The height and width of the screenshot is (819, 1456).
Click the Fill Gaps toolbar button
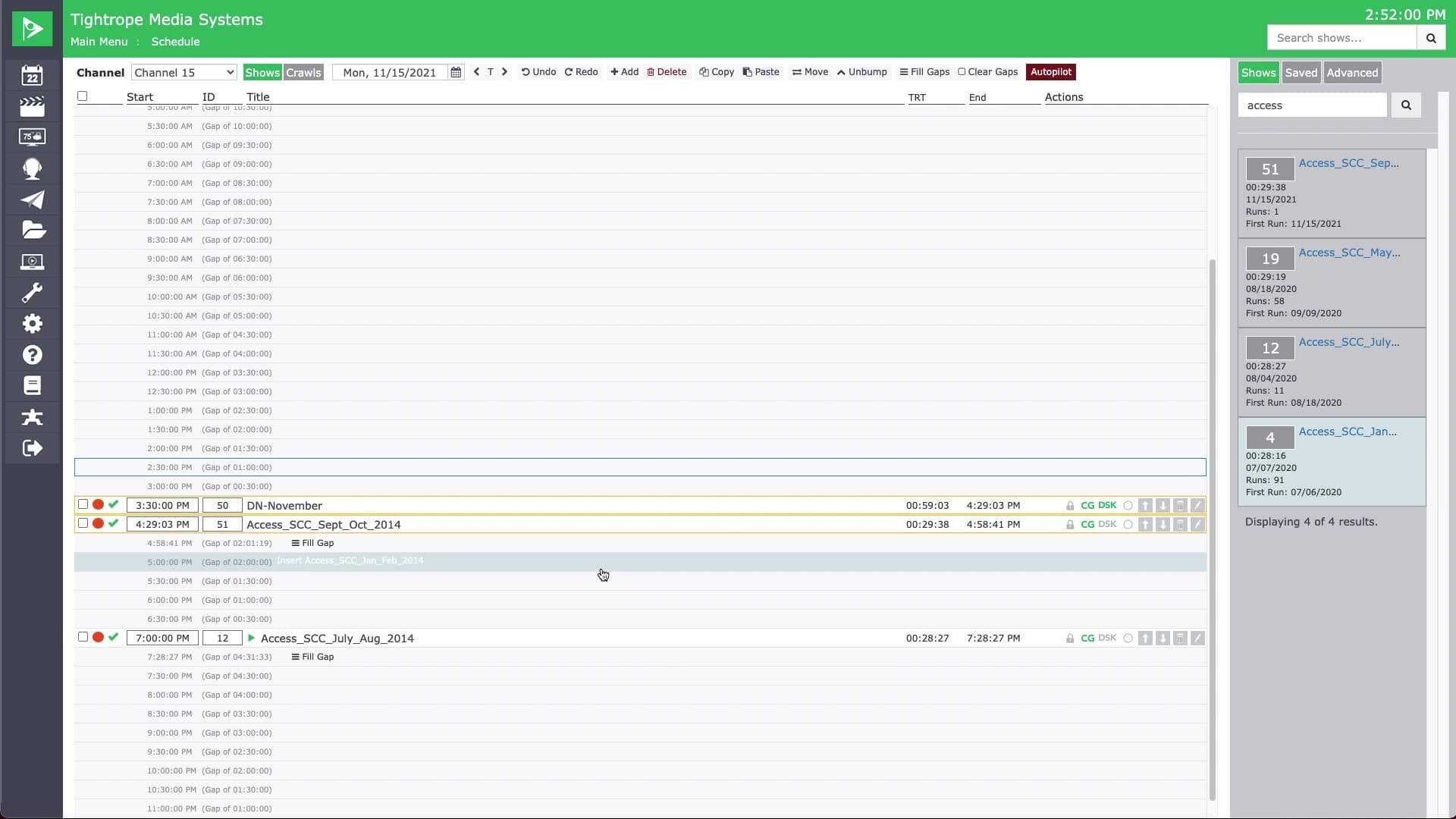point(924,72)
